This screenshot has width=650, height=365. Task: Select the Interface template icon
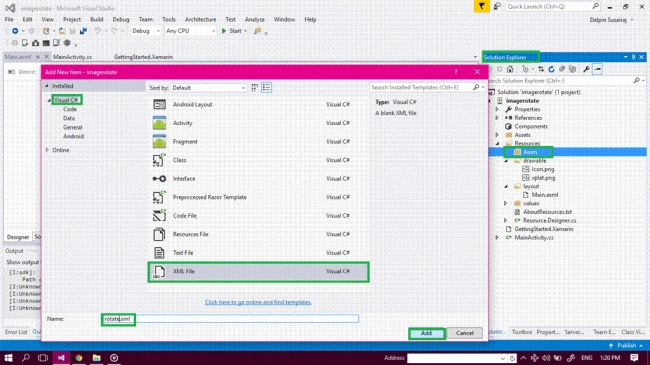click(159, 179)
